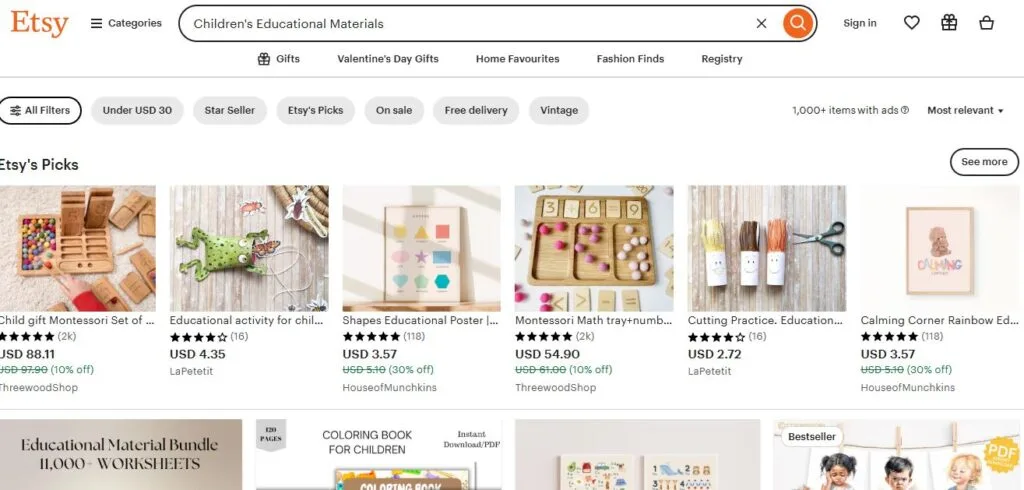This screenshot has width=1024, height=490.
Task: Toggle the On sale filter chip
Action: (x=394, y=110)
